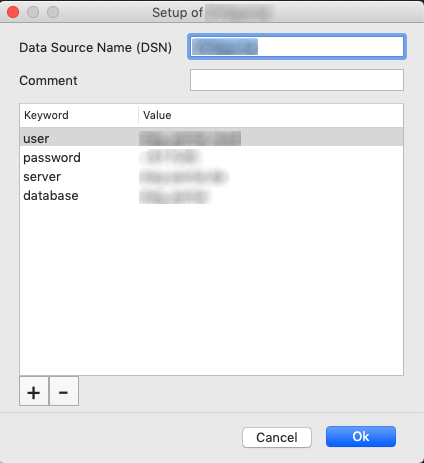Click the blurred value of server row
The height and width of the screenshot is (463, 424).
(184, 177)
